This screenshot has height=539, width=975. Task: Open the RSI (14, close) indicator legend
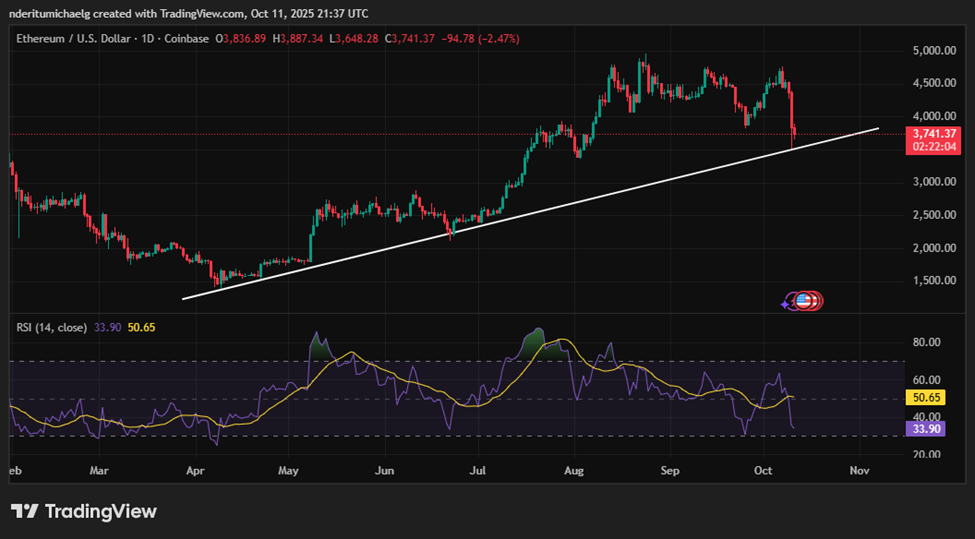coord(51,327)
